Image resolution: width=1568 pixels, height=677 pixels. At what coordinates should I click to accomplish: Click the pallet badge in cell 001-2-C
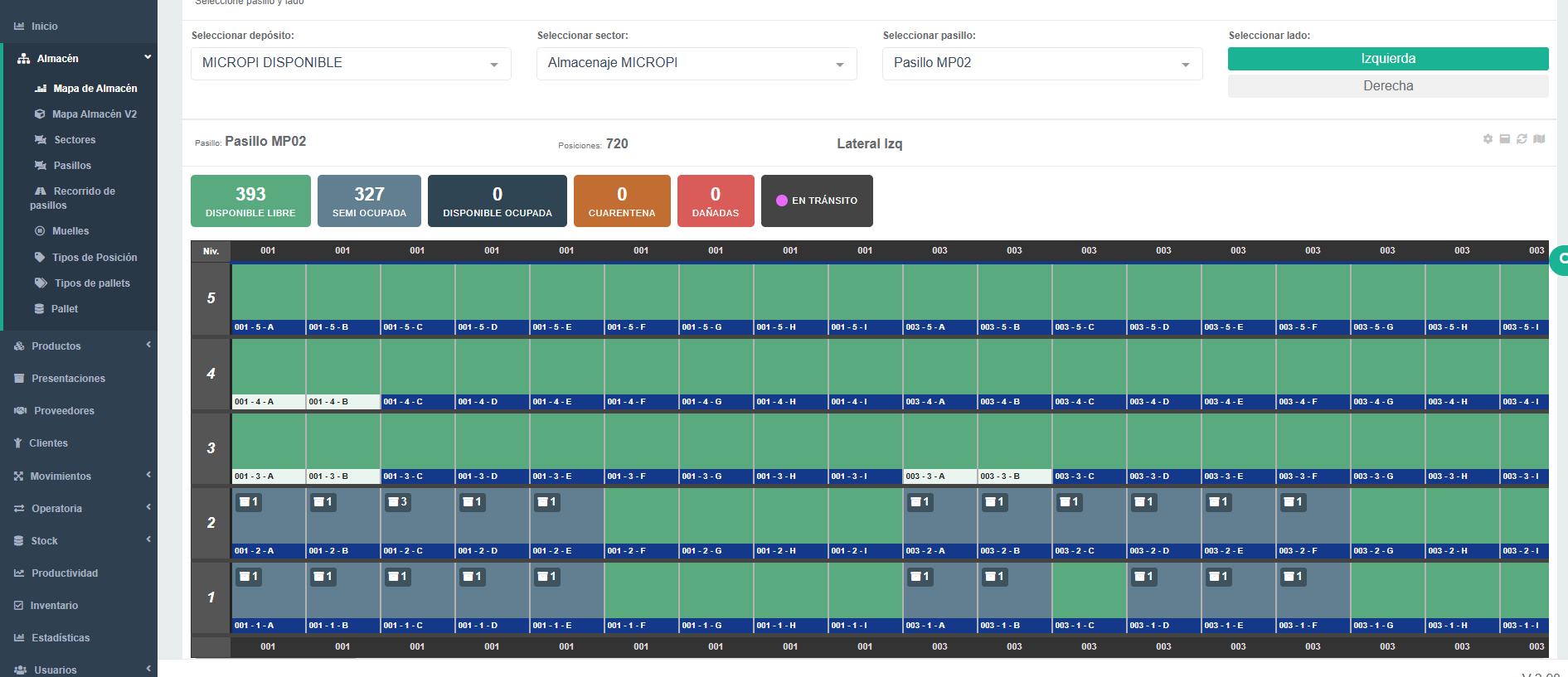(398, 502)
